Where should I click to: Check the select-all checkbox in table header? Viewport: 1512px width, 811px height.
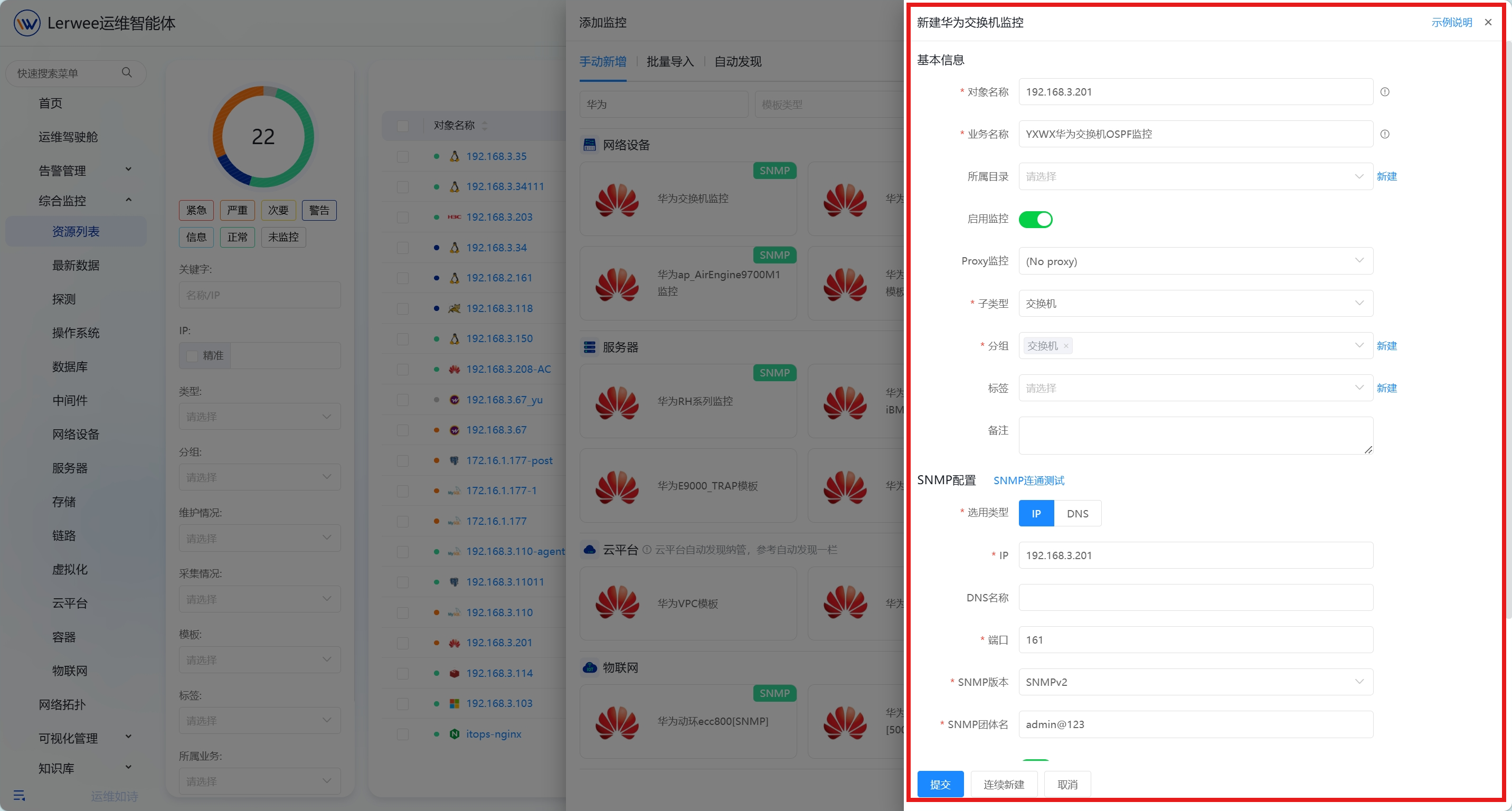click(403, 126)
